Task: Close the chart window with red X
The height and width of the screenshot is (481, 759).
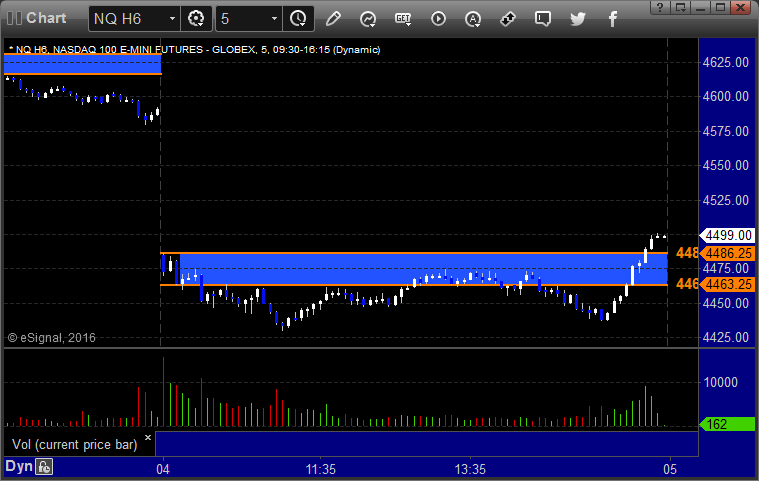Action: point(741,7)
